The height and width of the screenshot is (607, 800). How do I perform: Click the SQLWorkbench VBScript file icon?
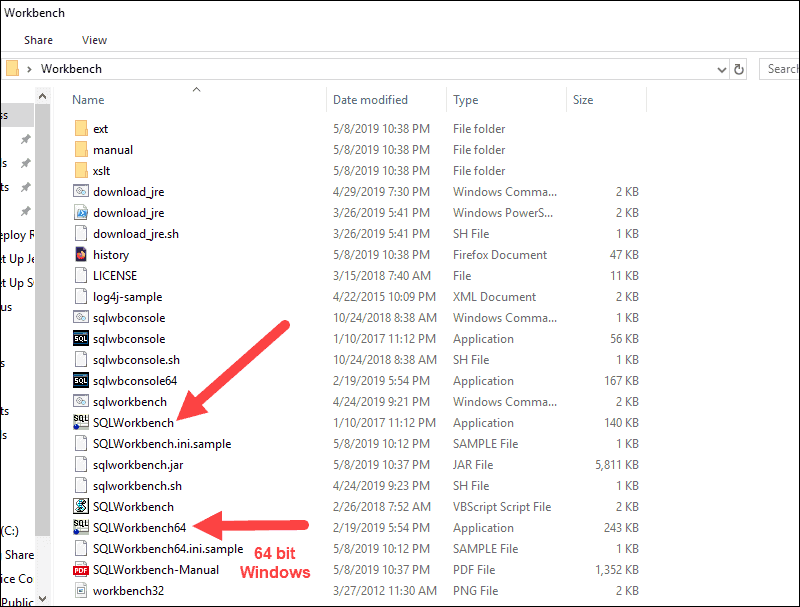(81, 506)
